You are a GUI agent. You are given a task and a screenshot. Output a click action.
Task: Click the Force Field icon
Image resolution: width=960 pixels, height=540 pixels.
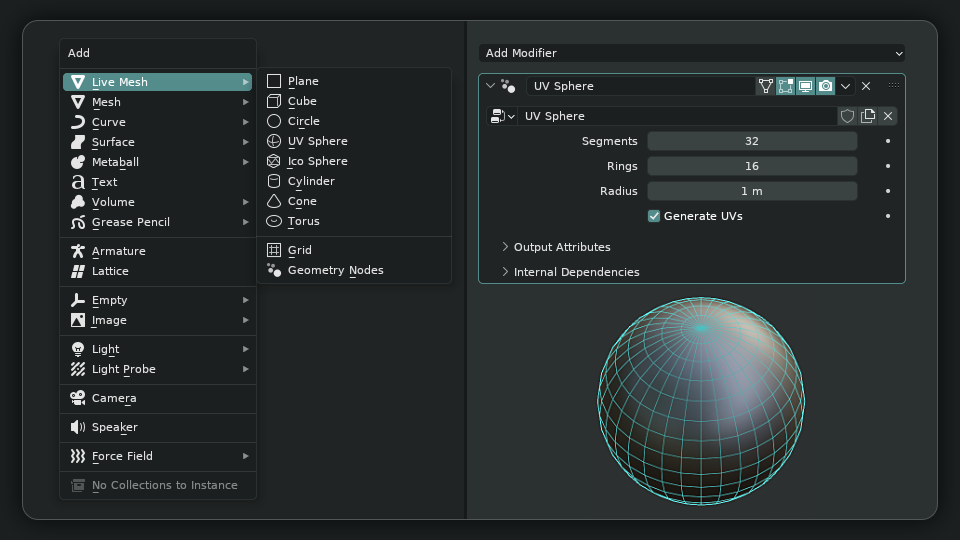[x=78, y=456]
